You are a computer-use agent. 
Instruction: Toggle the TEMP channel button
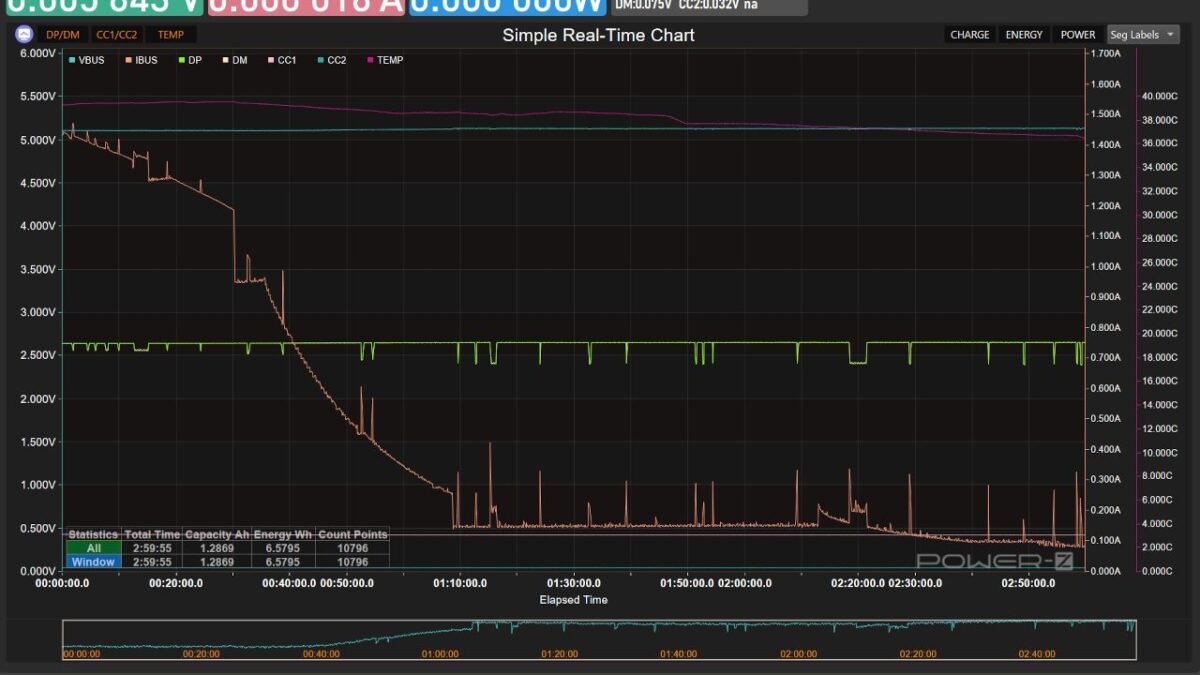(x=171, y=35)
